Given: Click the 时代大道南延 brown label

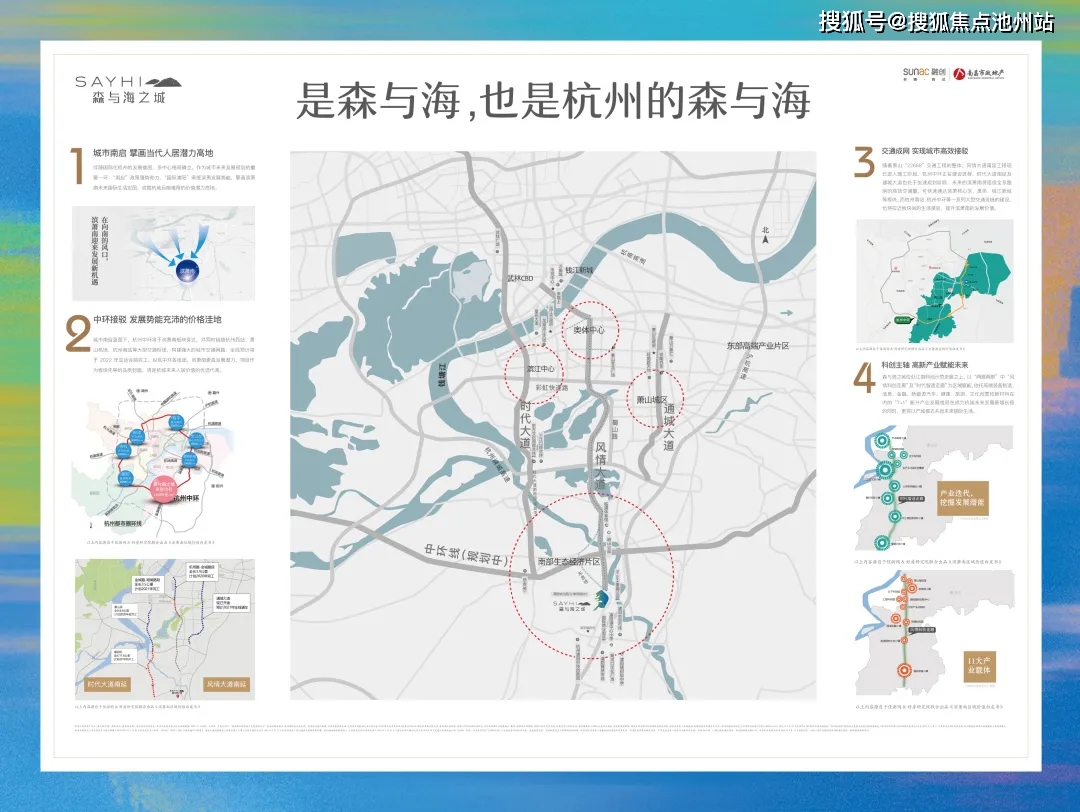Looking at the screenshot, I should tap(109, 684).
